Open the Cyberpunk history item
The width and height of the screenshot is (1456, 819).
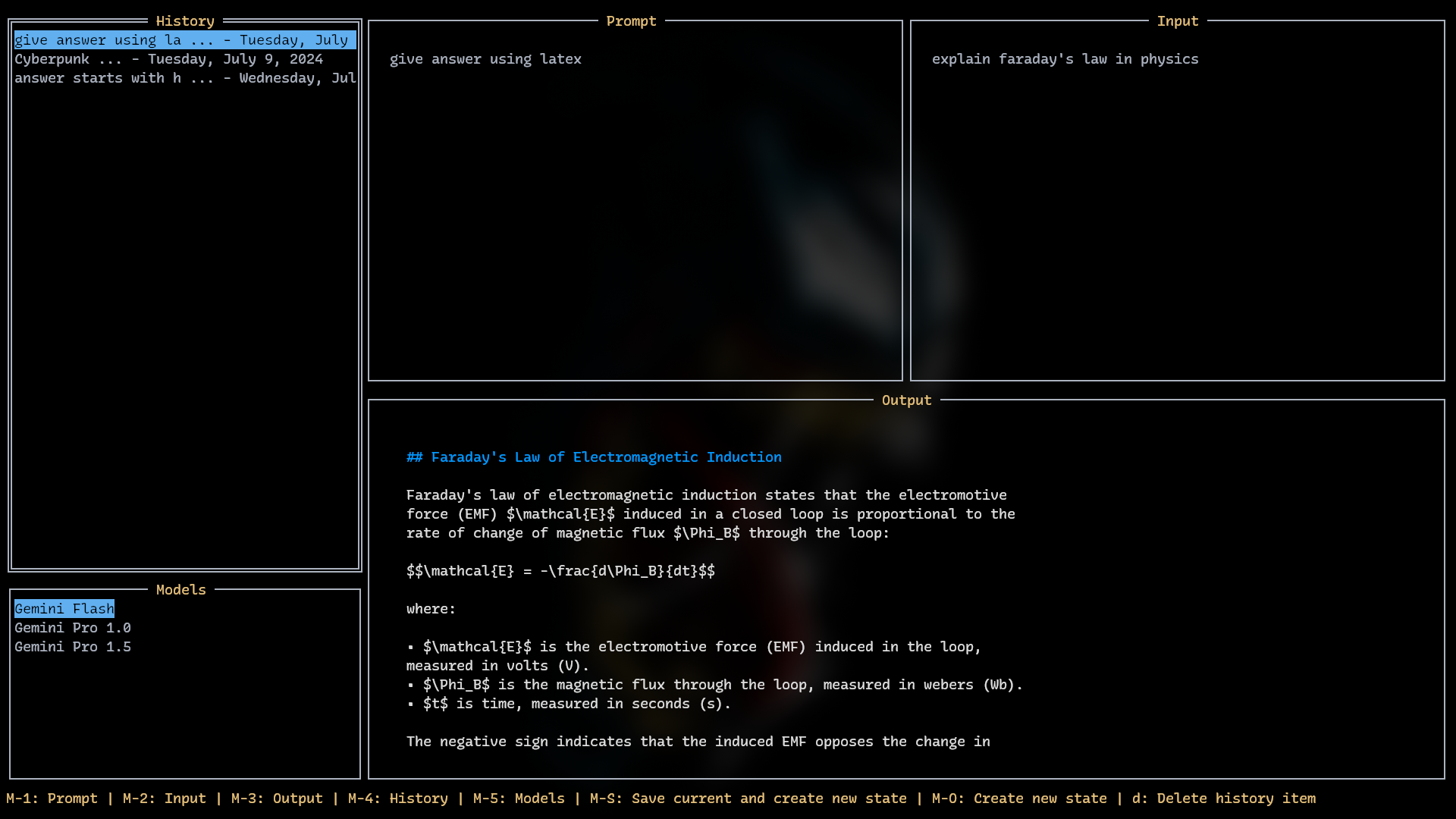[168, 59]
